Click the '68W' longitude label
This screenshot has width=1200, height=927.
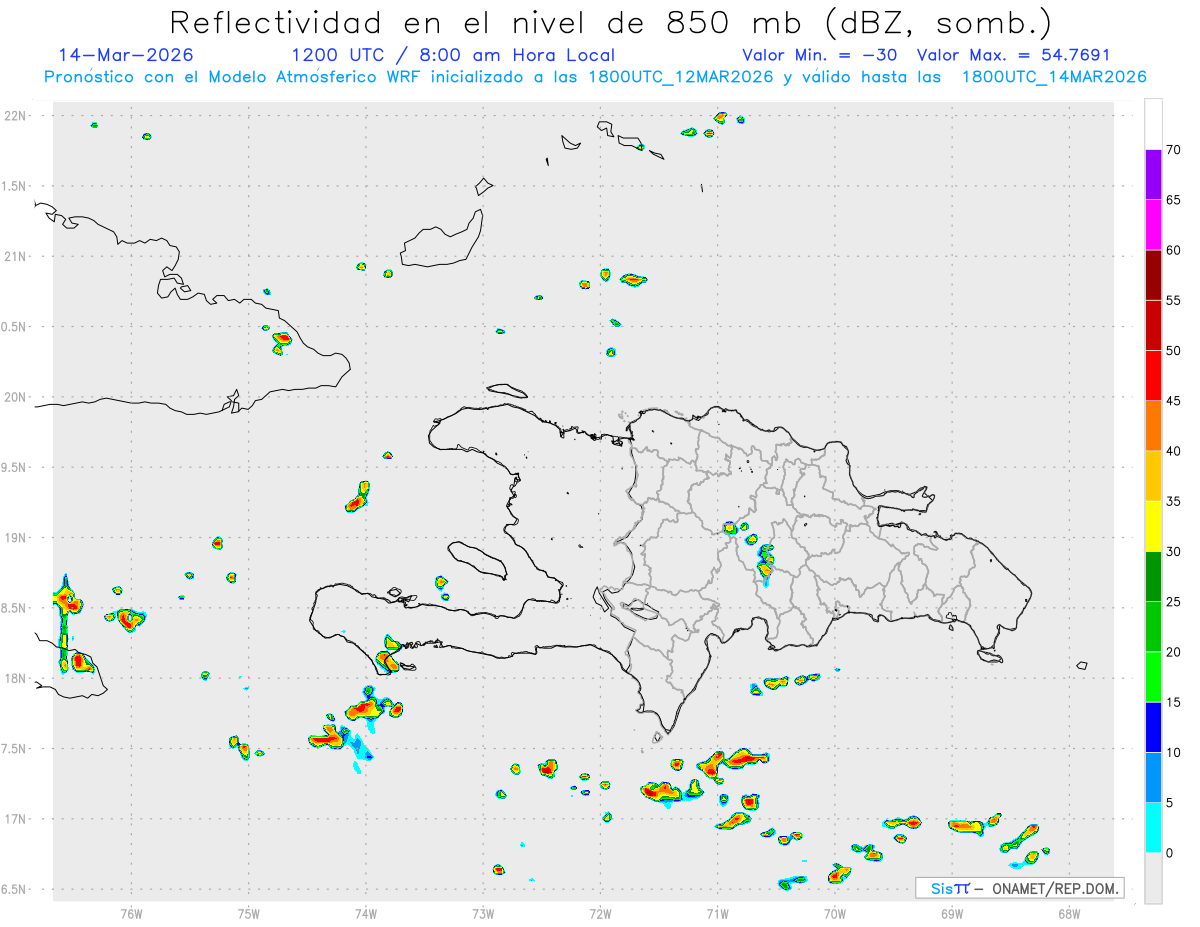pyautogui.click(x=1069, y=914)
